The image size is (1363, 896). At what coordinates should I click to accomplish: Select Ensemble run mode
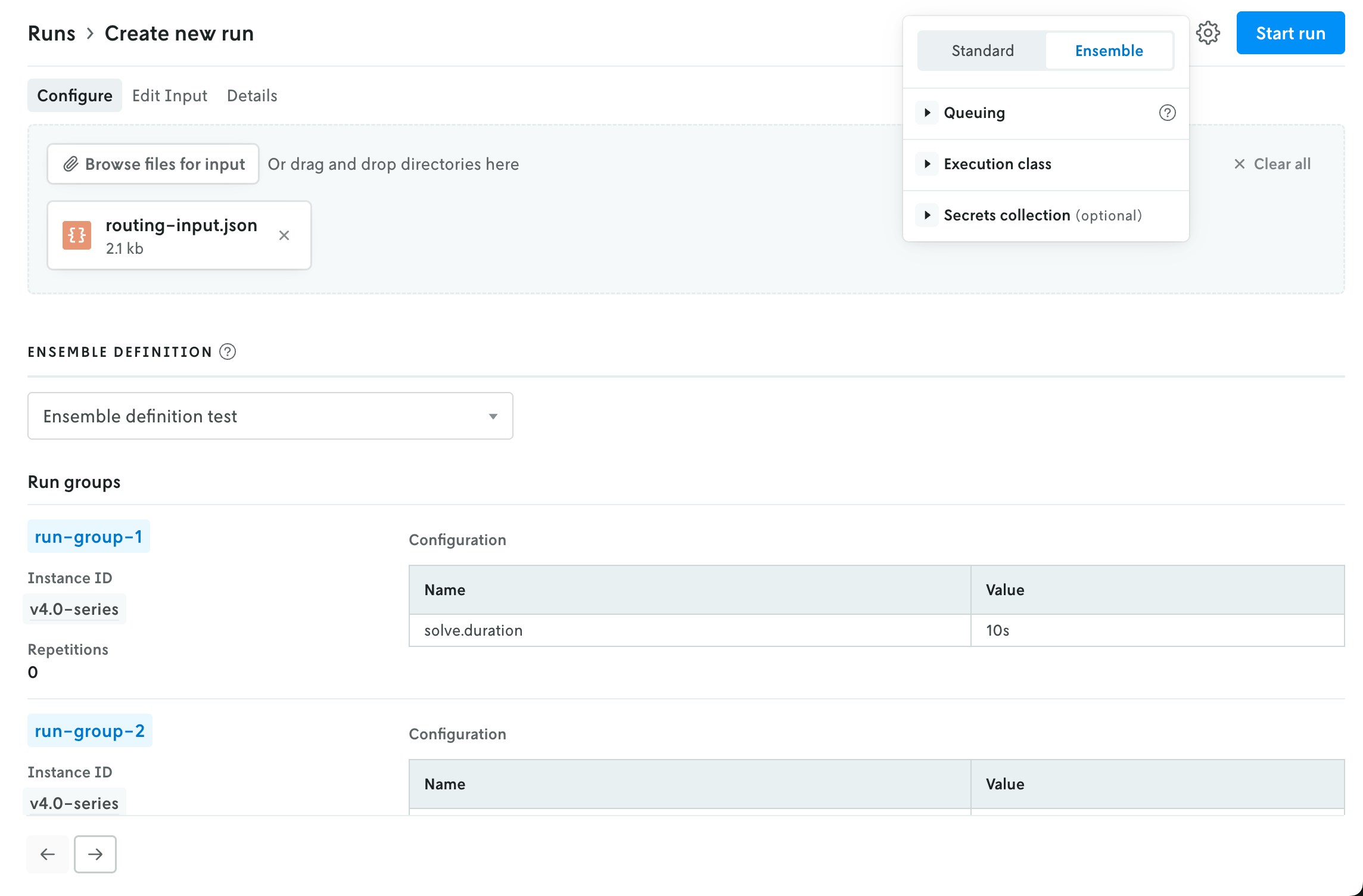coord(1109,51)
